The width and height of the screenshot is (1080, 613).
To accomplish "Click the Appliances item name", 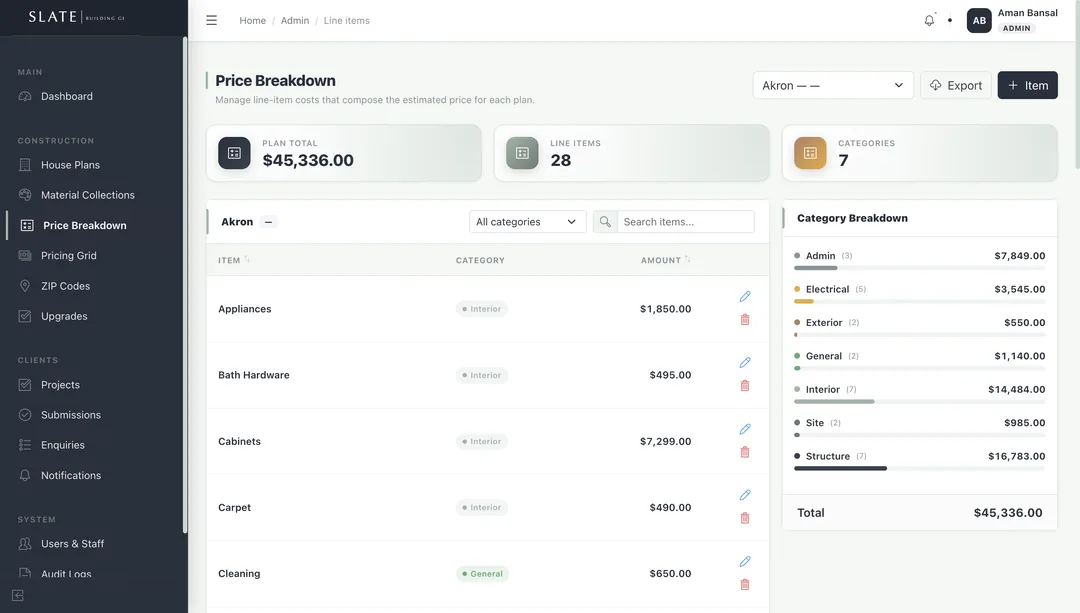I will 245,309.
